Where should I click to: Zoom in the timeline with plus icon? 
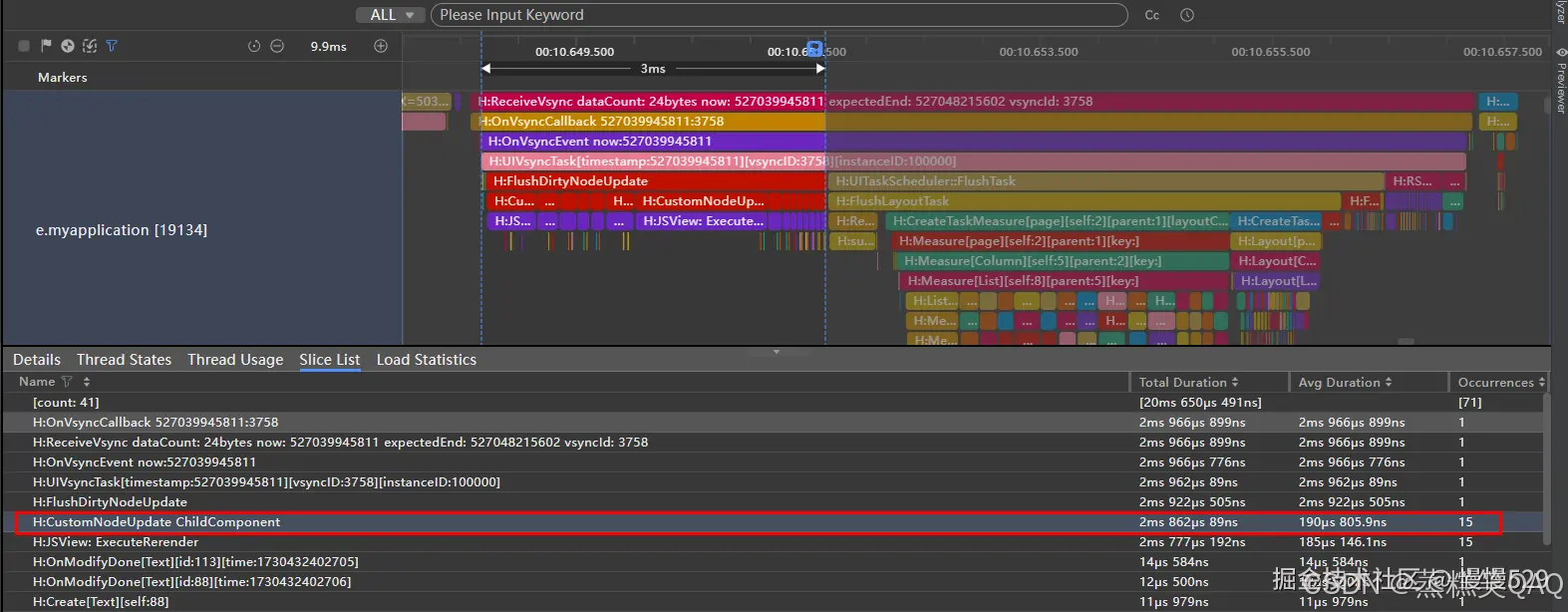pos(381,46)
